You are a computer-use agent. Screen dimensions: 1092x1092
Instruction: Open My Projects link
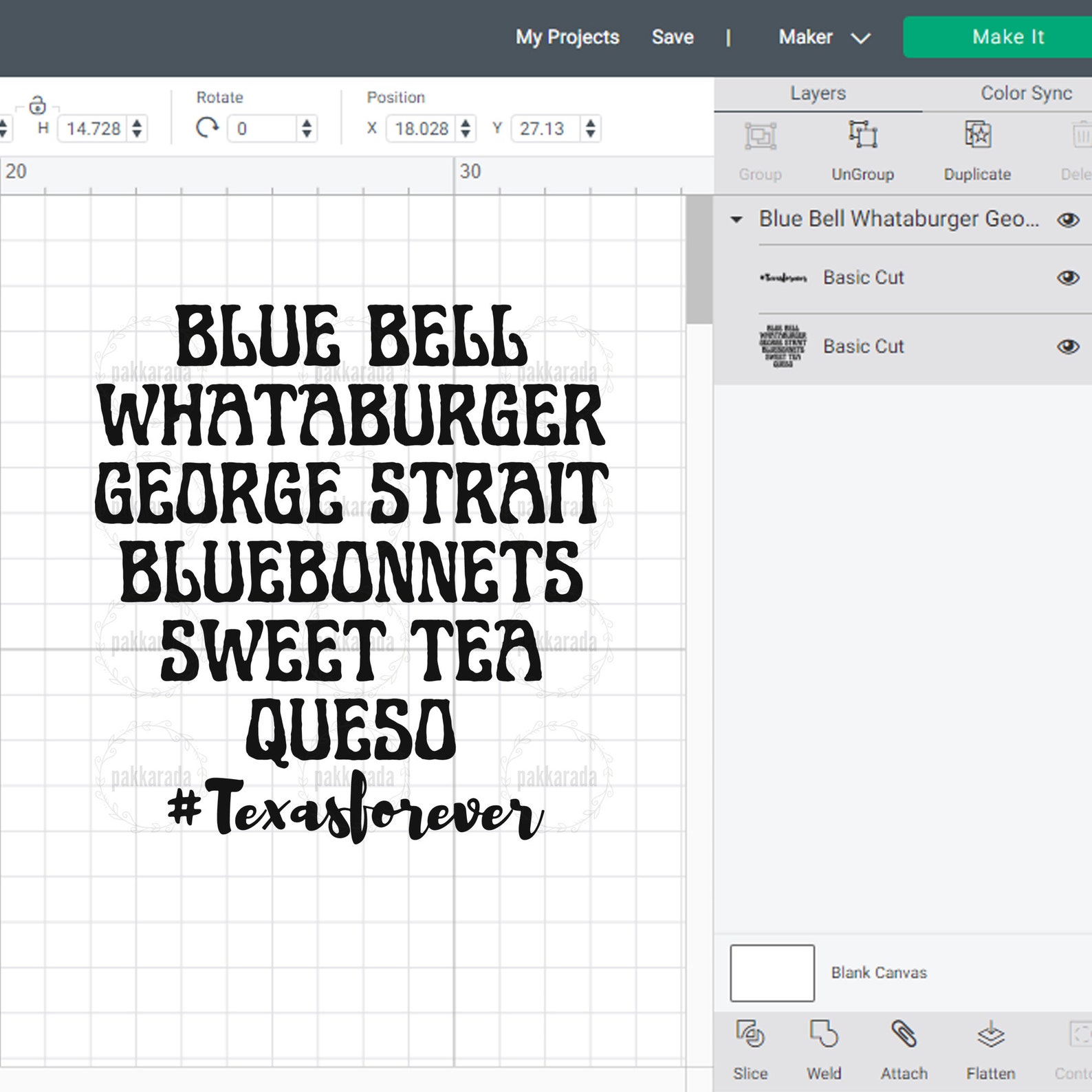(x=567, y=37)
